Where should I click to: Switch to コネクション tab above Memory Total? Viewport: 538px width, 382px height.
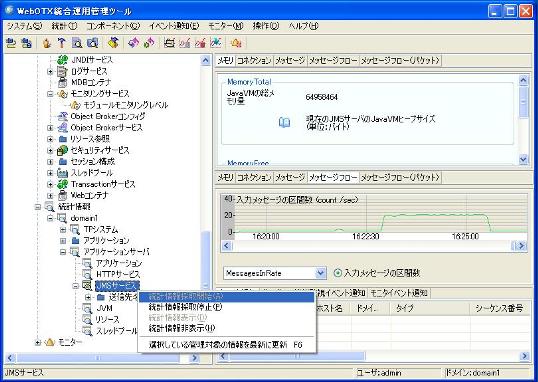tap(254, 60)
